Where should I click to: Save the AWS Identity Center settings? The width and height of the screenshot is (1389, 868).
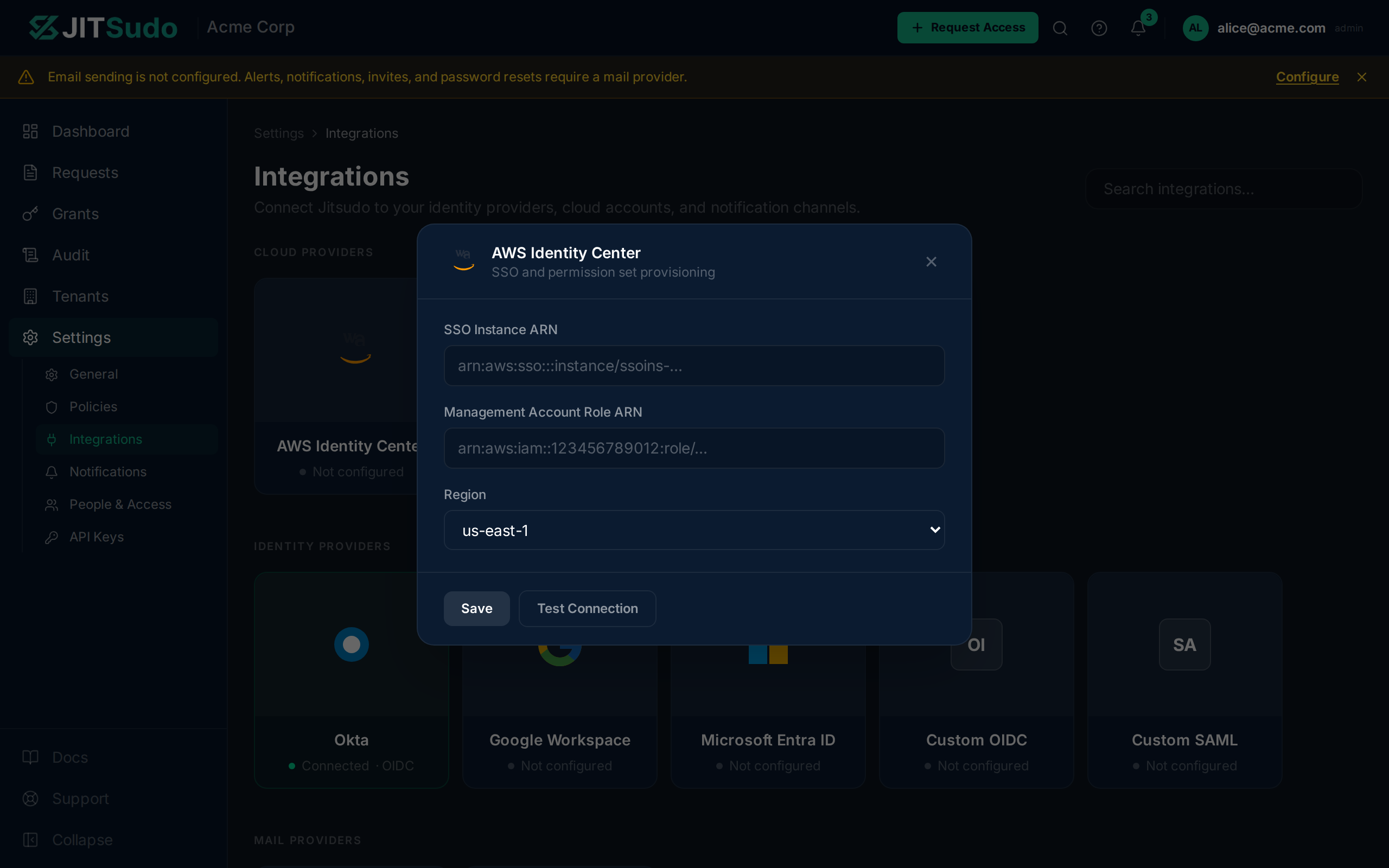(x=476, y=609)
